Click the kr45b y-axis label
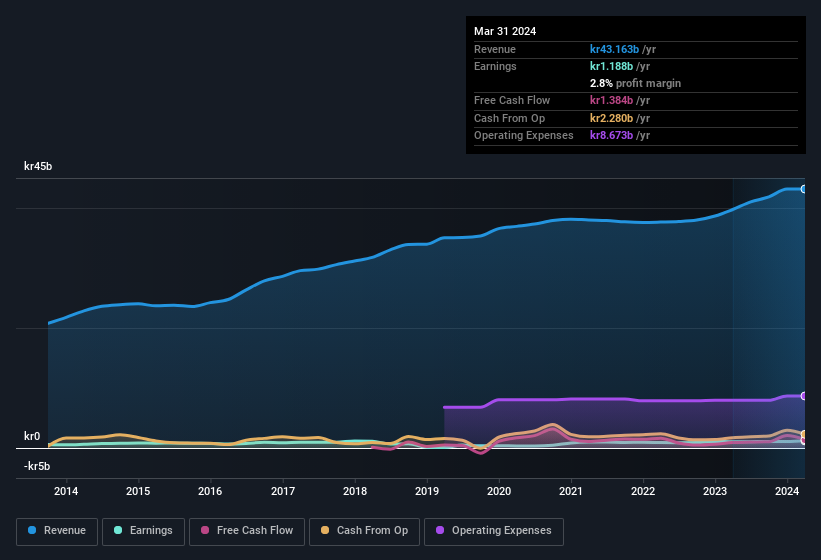 (38, 166)
